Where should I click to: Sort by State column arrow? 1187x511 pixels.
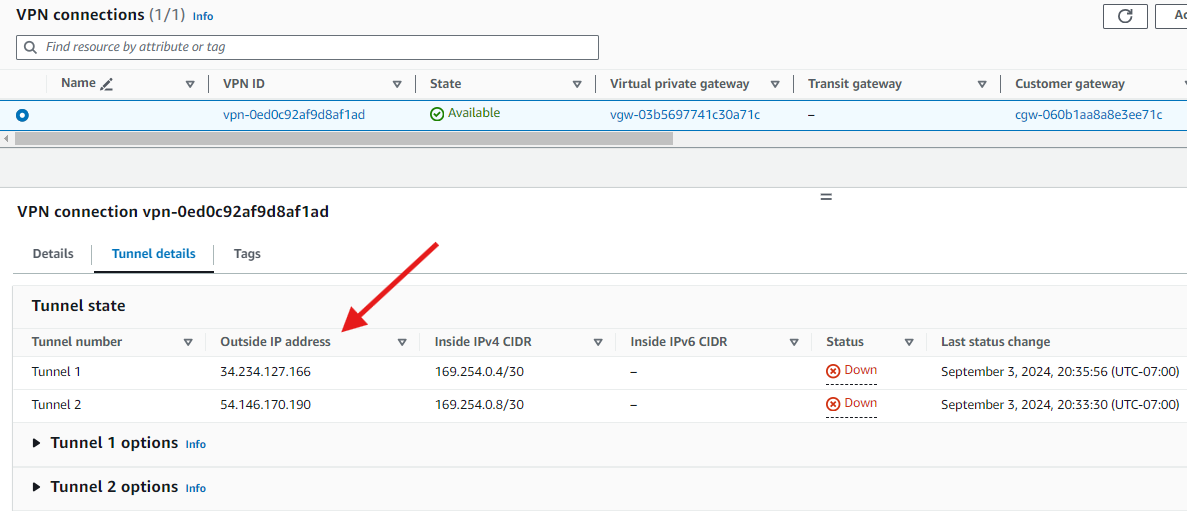[577, 85]
